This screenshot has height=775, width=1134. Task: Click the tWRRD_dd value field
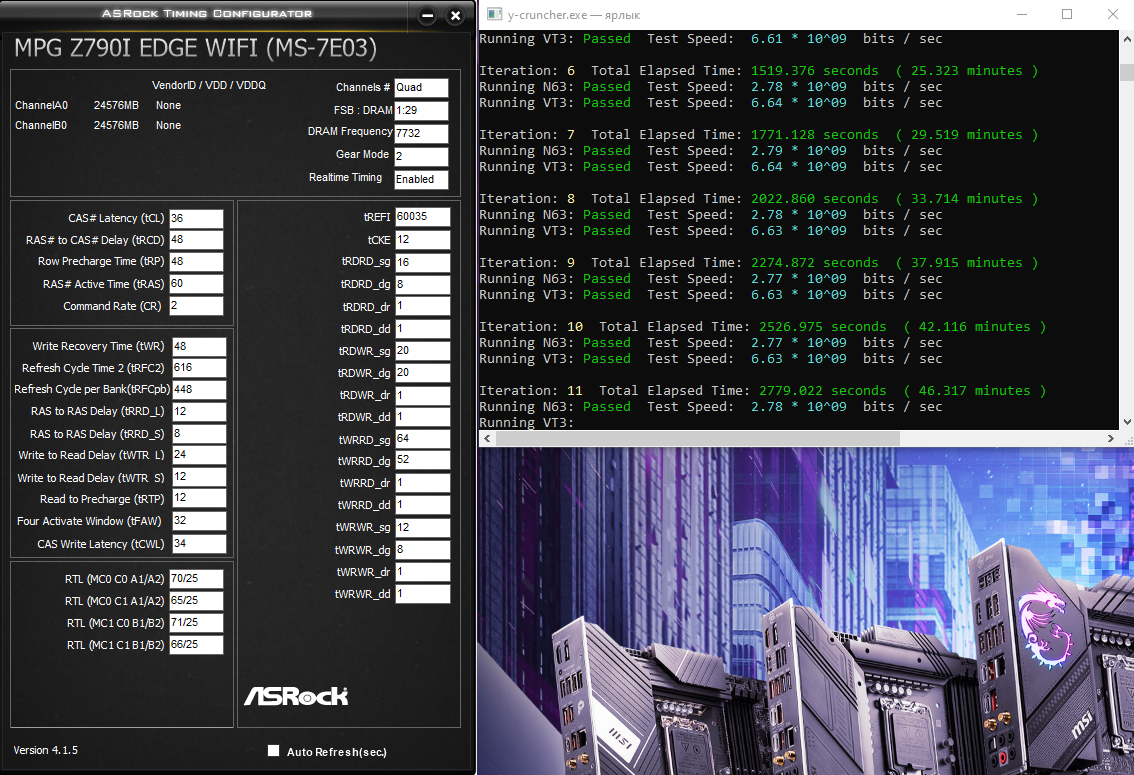pos(422,505)
